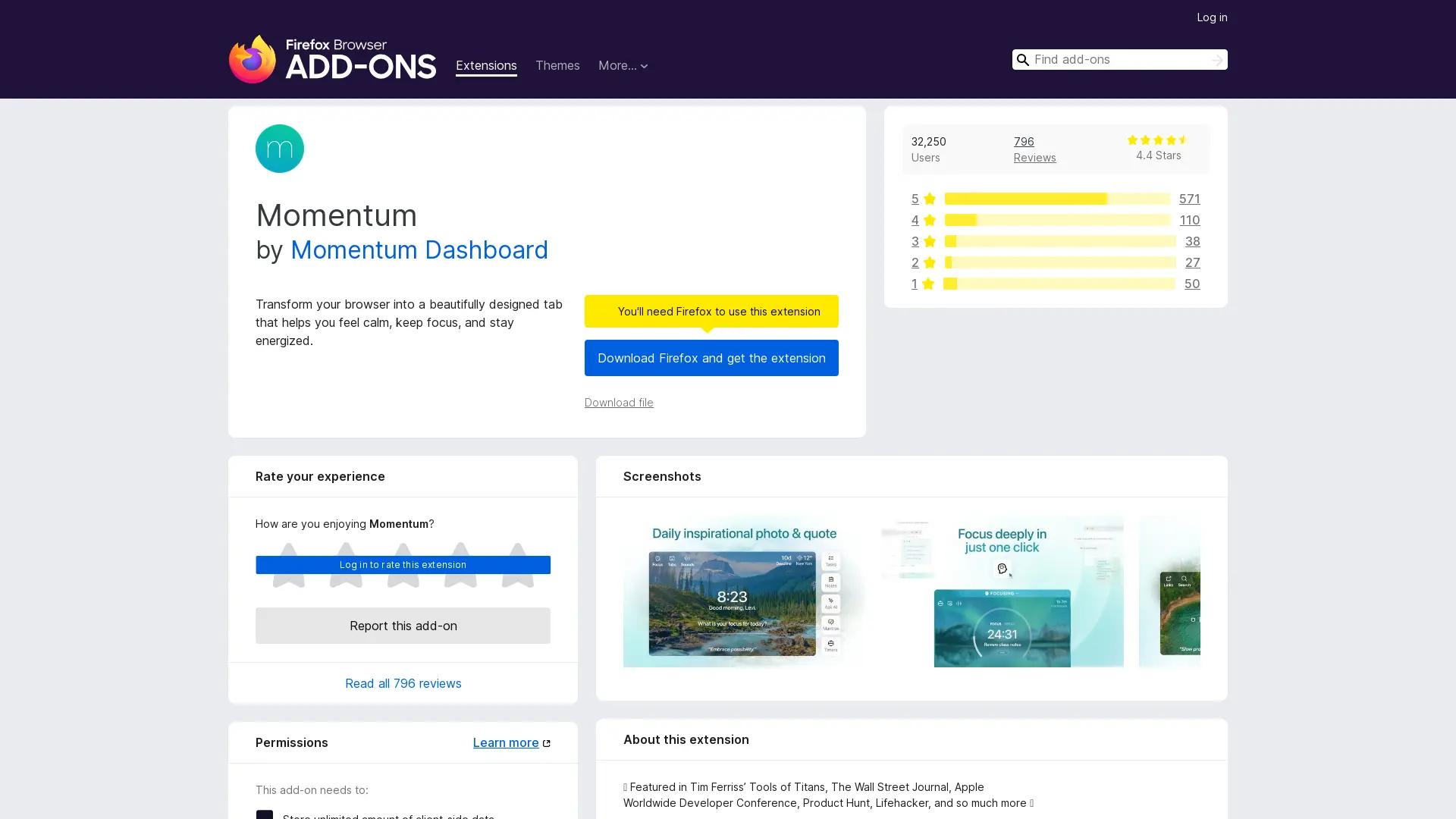
Task: Open the "More..." dropdown menu
Action: coord(623,66)
